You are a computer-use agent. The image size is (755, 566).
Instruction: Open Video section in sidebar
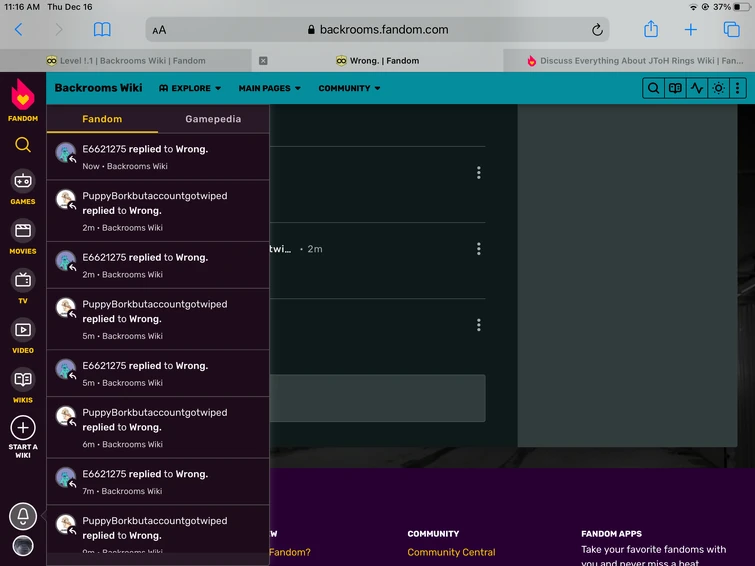pos(23,336)
